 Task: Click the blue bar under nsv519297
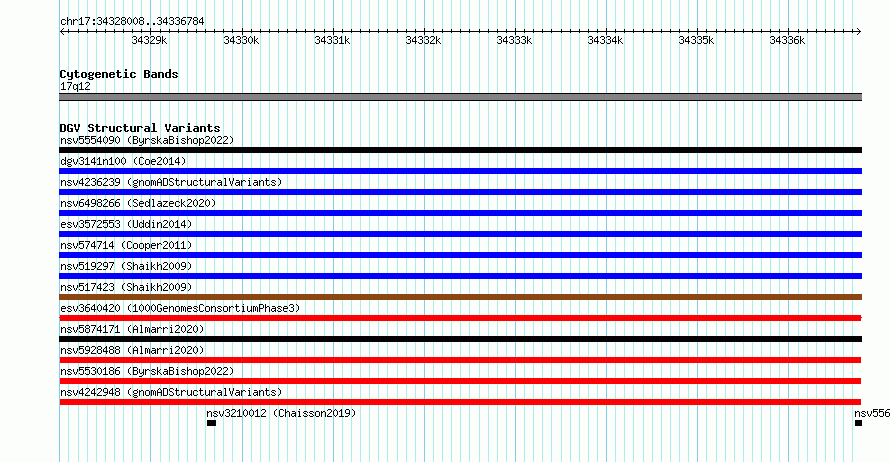(x=460, y=276)
